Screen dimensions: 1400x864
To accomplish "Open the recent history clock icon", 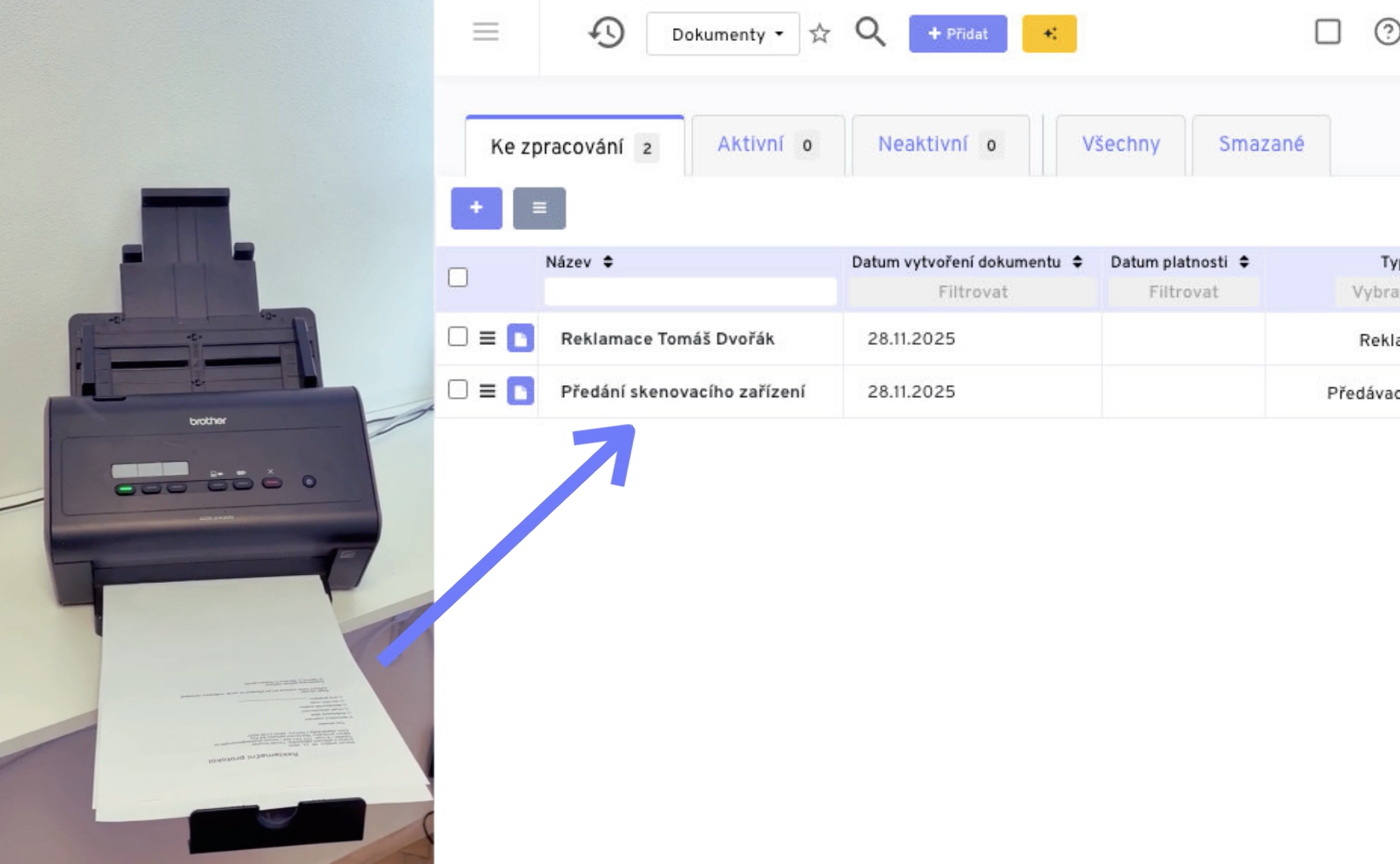I will (x=607, y=33).
